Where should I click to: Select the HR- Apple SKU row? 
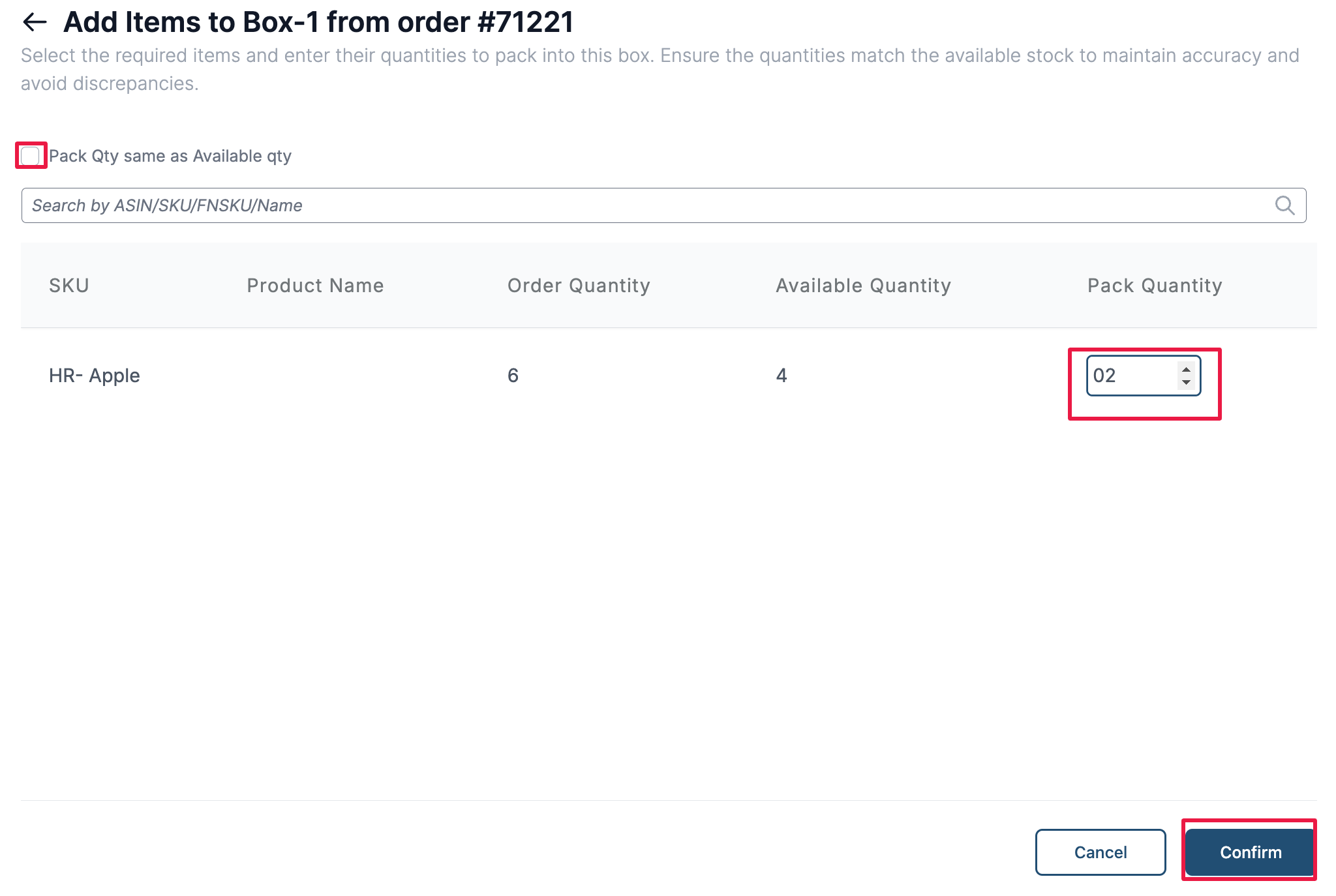95,376
